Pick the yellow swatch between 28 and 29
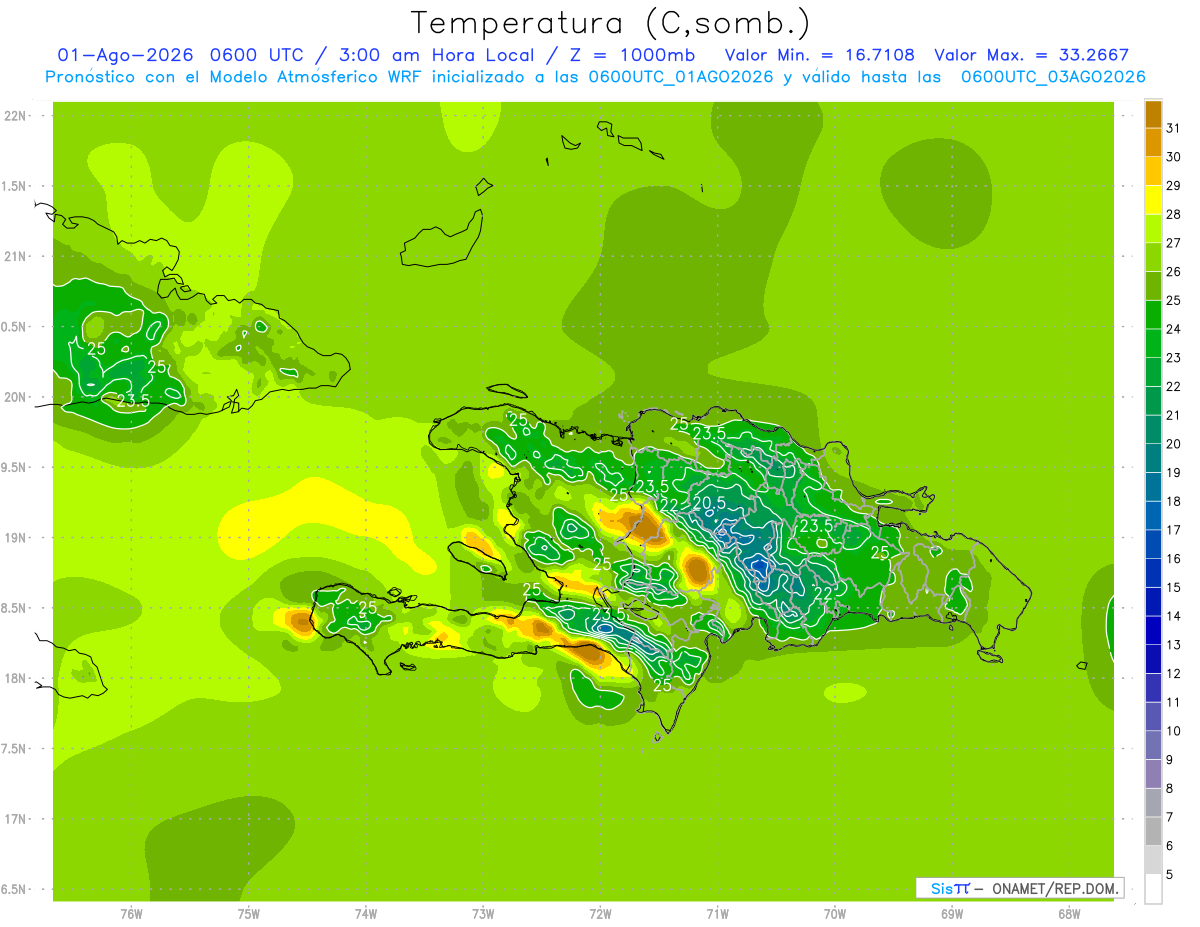Viewport: 1200px width, 927px height. point(1153,200)
